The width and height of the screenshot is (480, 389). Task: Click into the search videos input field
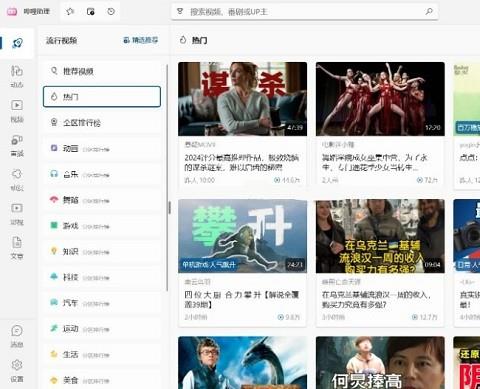tap(305, 12)
